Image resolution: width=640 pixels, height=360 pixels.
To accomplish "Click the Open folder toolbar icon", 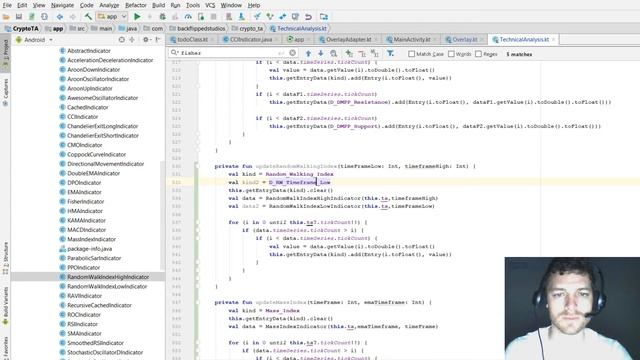I will click(6, 17).
